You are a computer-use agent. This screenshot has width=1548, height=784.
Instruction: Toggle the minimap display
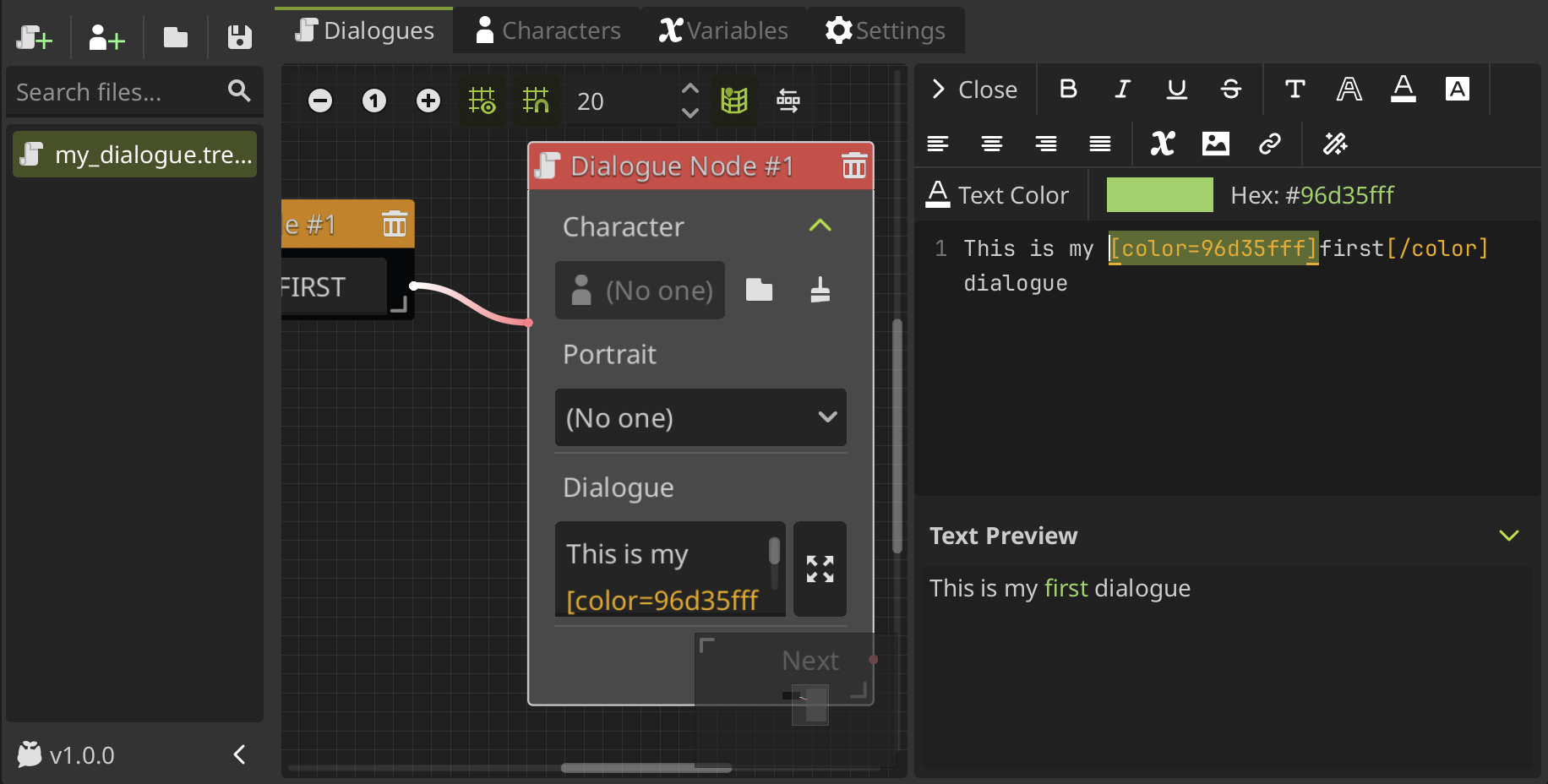(x=734, y=101)
